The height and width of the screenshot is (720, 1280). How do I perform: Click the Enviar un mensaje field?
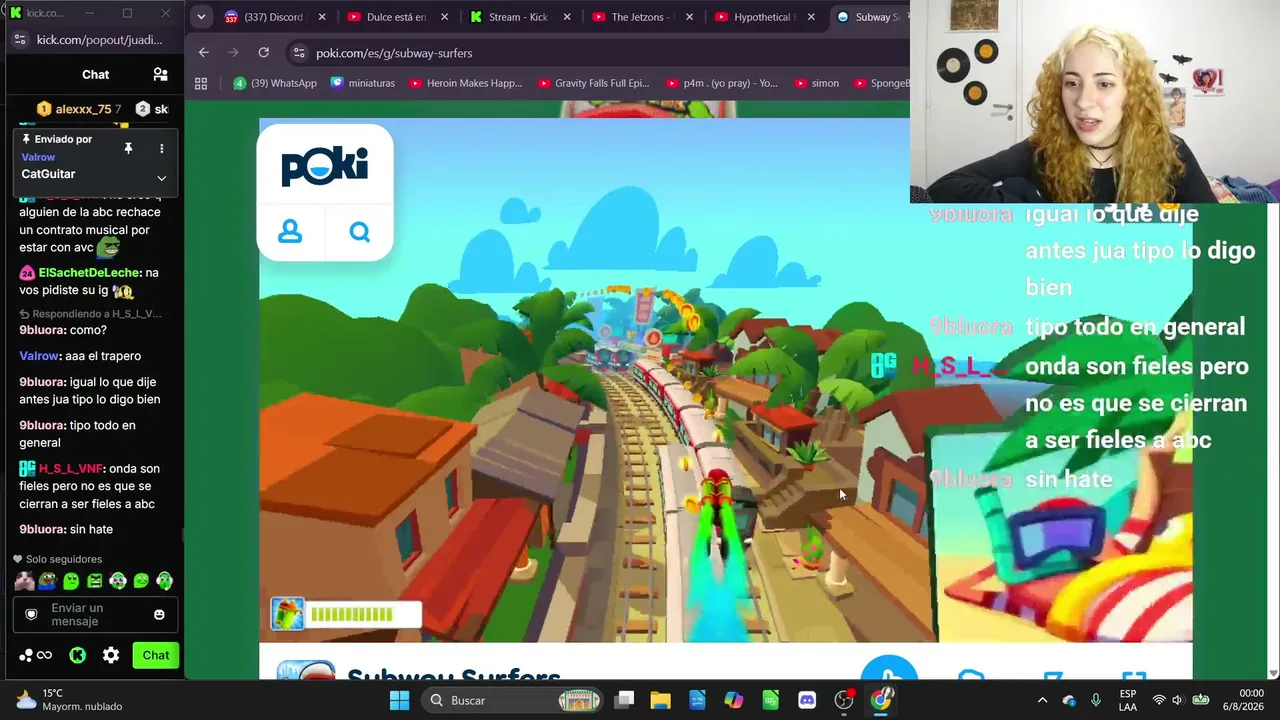[95, 614]
